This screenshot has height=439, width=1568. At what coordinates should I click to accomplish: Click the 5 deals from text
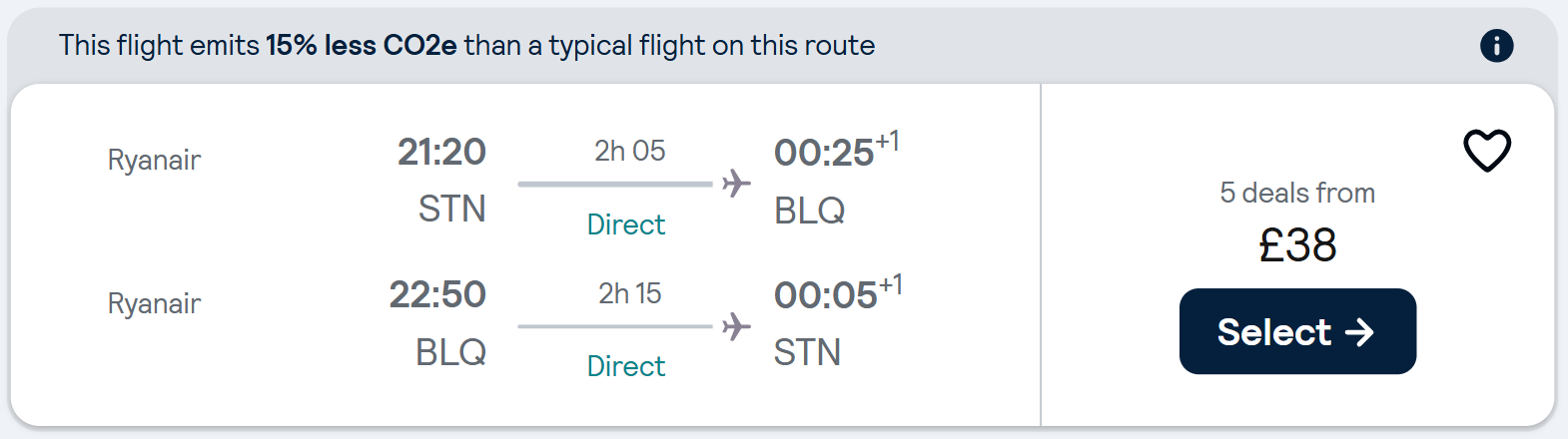pos(1297,193)
